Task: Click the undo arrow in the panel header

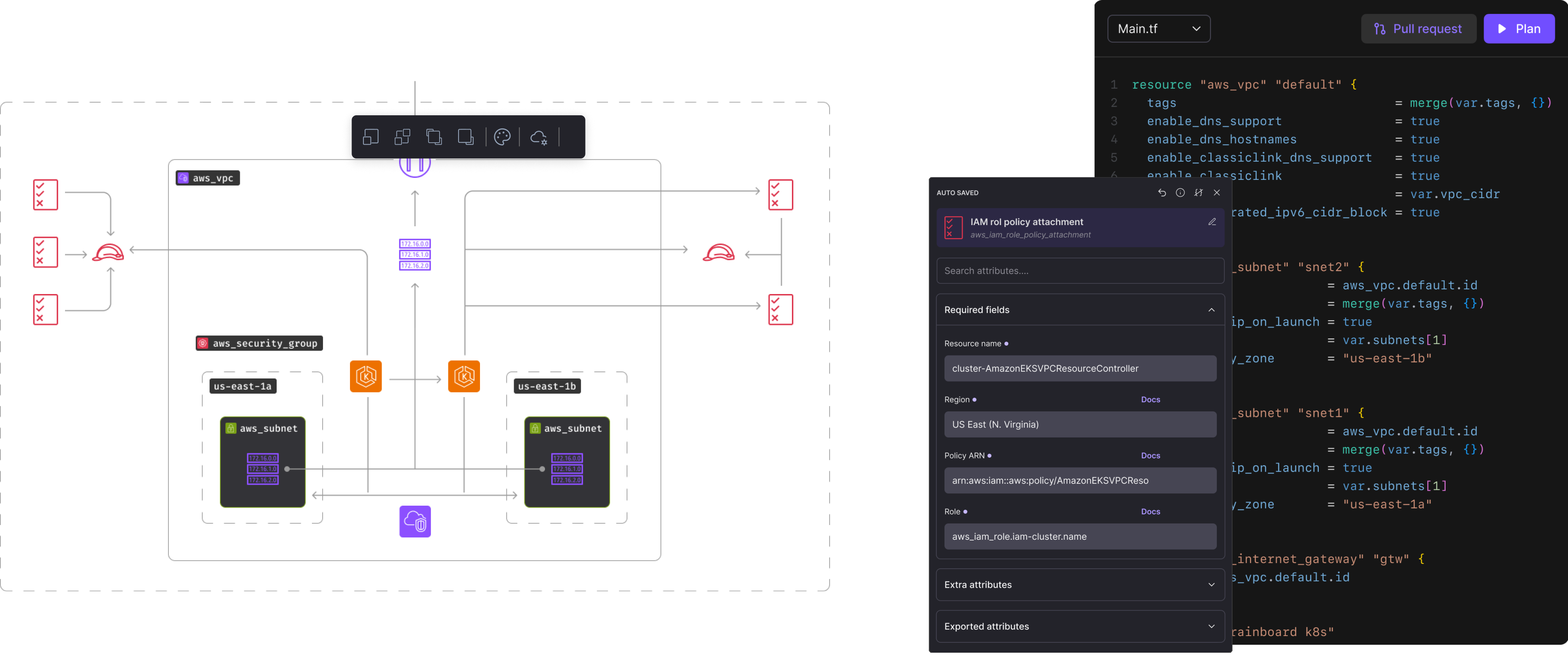Action: pyautogui.click(x=1162, y=192)
